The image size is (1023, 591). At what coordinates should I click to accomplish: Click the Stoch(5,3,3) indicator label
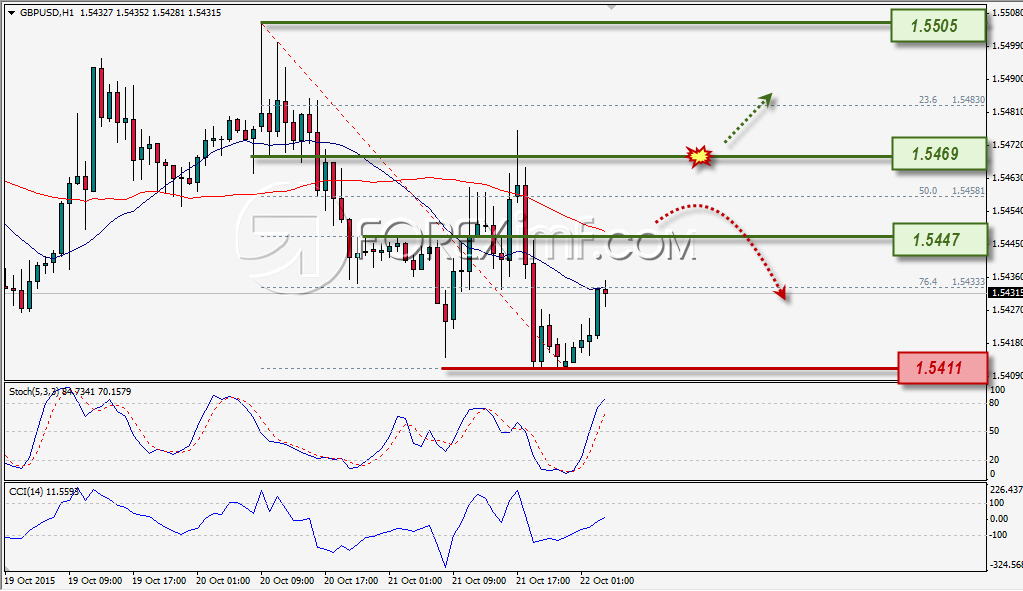pyautogui.click(x=70, y=391)
